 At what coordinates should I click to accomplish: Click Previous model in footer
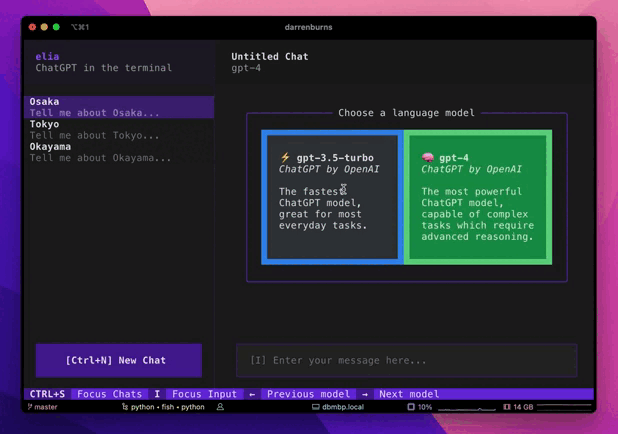click(308, 394)
